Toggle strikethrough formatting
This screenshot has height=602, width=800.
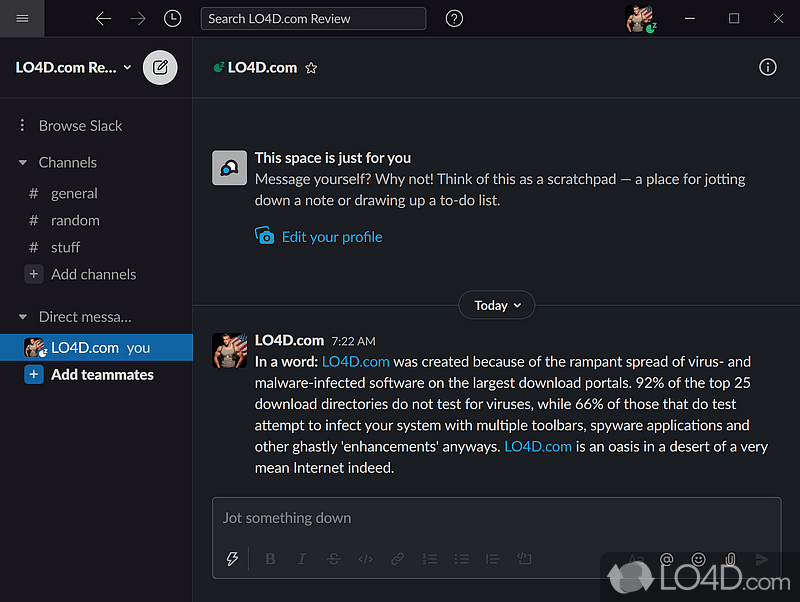point(334,559)
